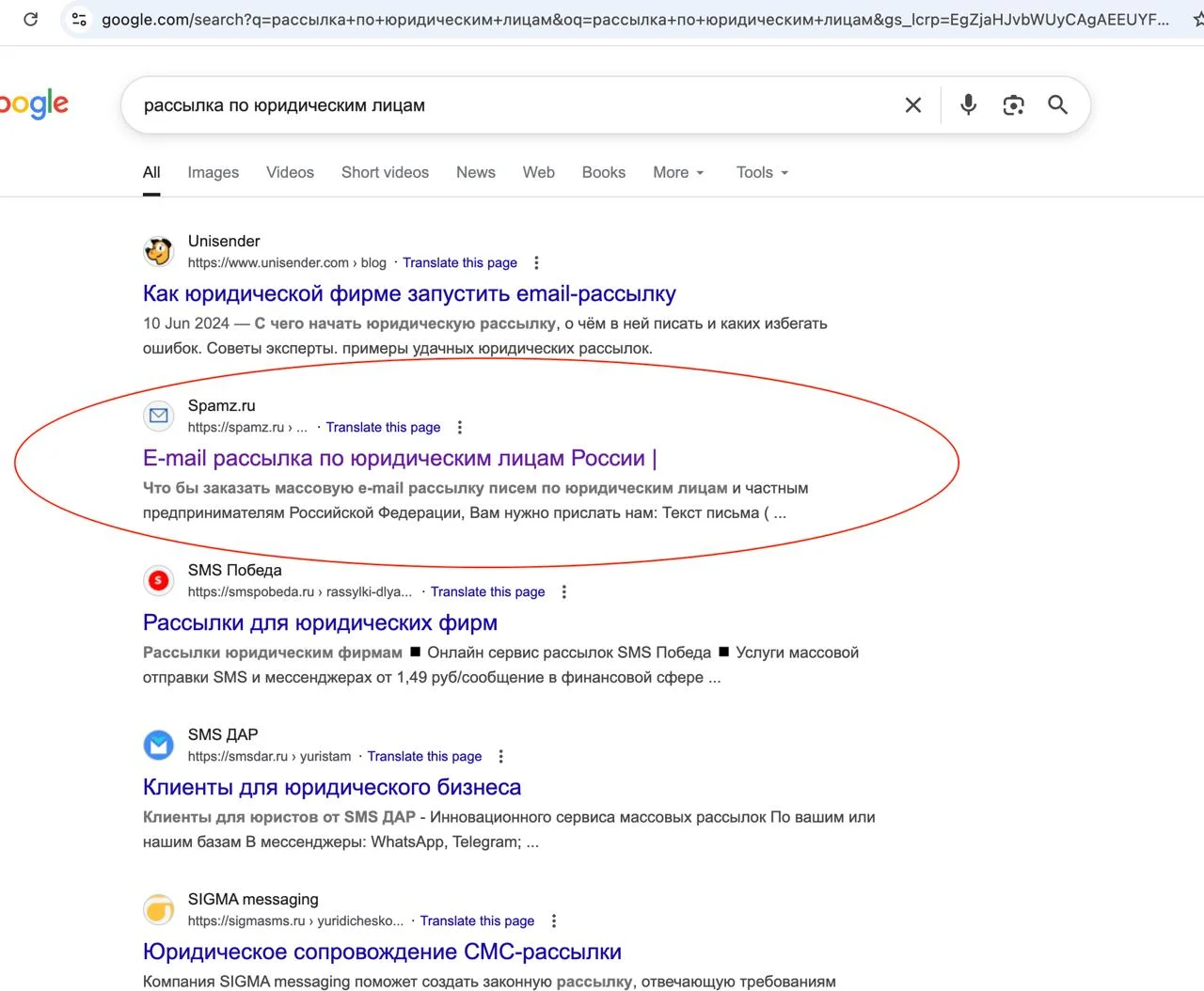Open three-dot options for SMS ДАР result
1204x991 pixels.
500,757
